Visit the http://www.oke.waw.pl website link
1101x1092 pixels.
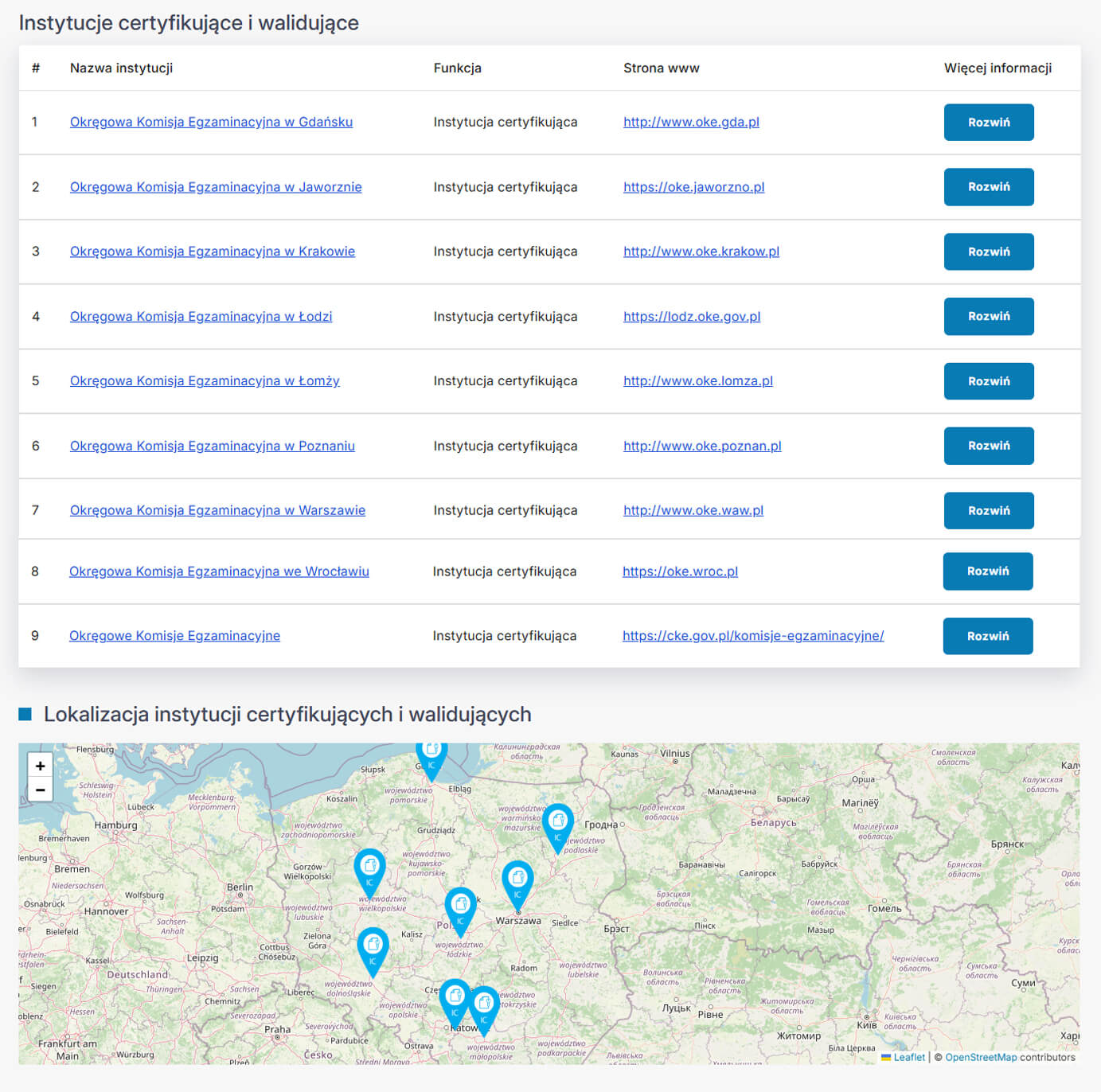point(693,510)
